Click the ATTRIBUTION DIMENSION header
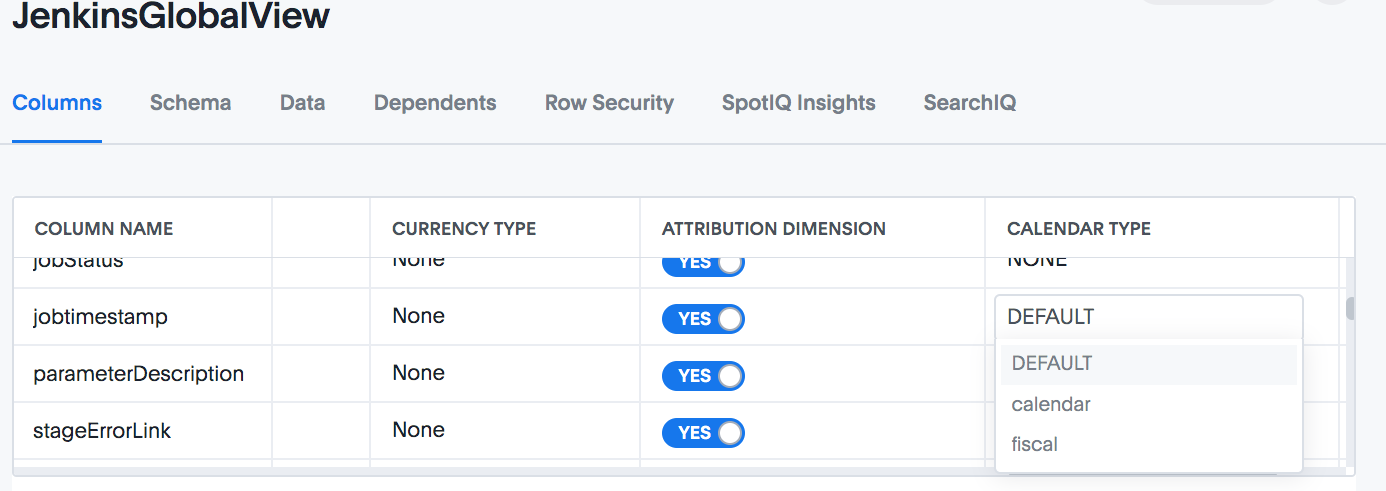This screenshot has width=1386, height=491. (x=774, y=229)
